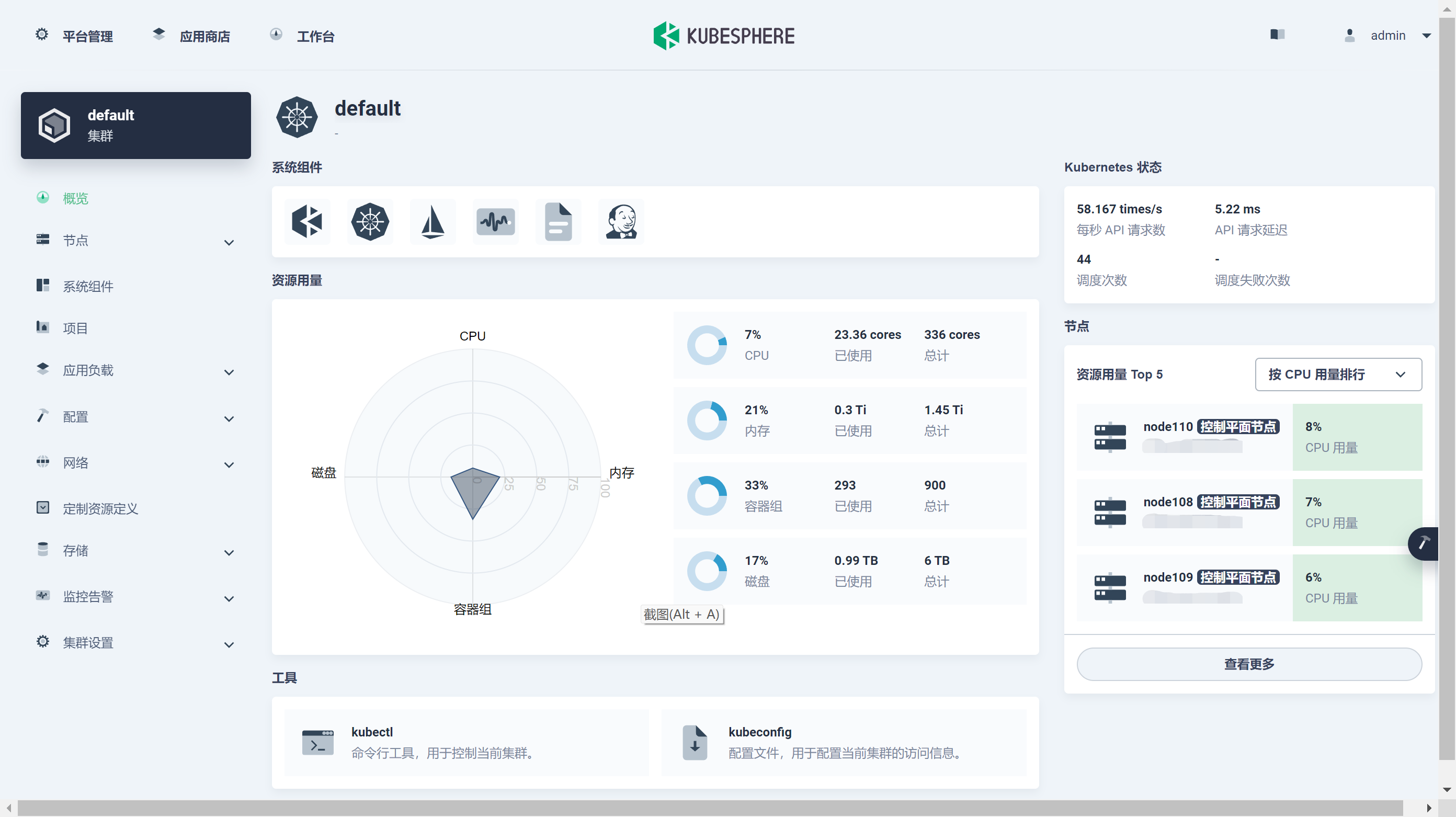Viewport: 1456px width, 817px height.
Task: Open the logging document component icon
Action: pyautogui.click(x=558, y=222)
